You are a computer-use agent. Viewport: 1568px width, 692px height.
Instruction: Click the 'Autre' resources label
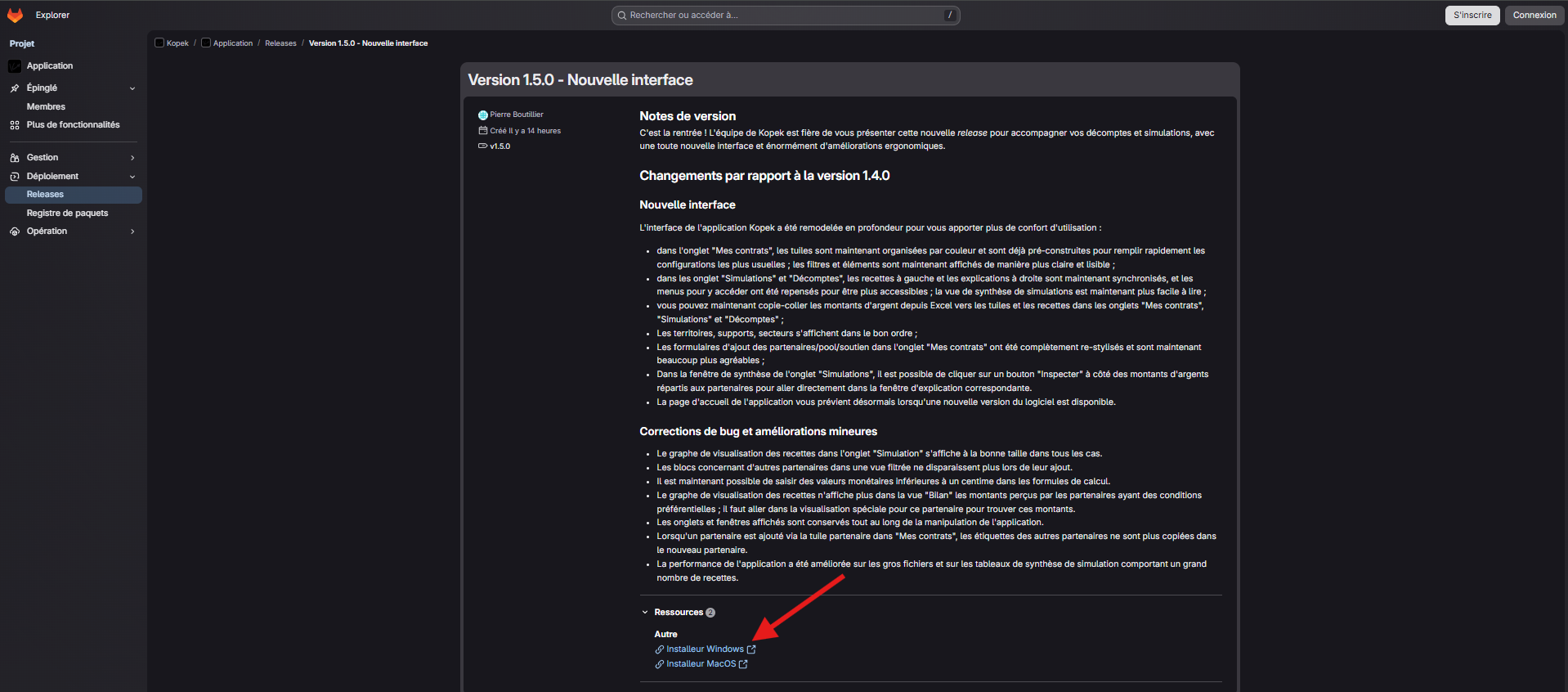[665, 635]
